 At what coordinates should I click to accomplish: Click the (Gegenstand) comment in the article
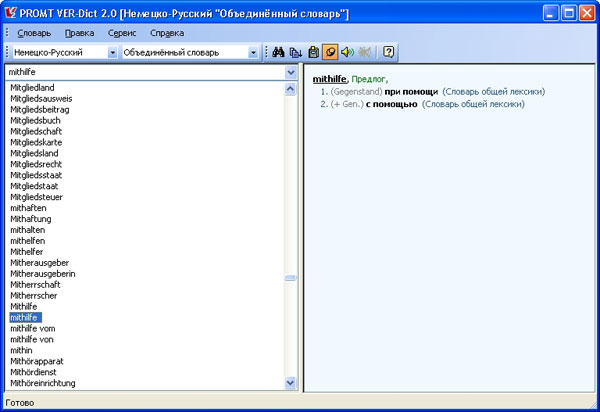click(x=356, y=92)
